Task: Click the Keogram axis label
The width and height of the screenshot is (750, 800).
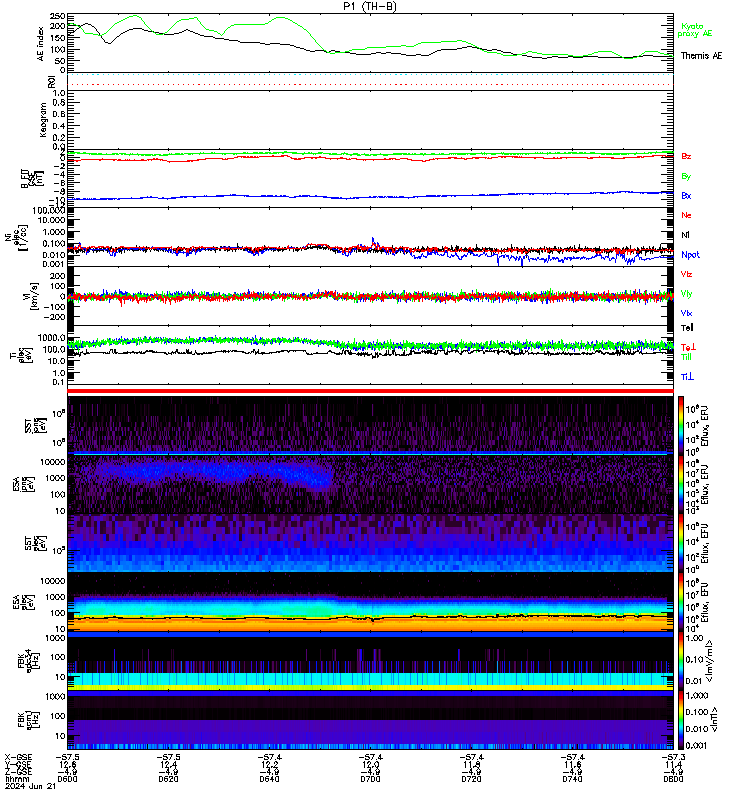Action: click(43, 119)
